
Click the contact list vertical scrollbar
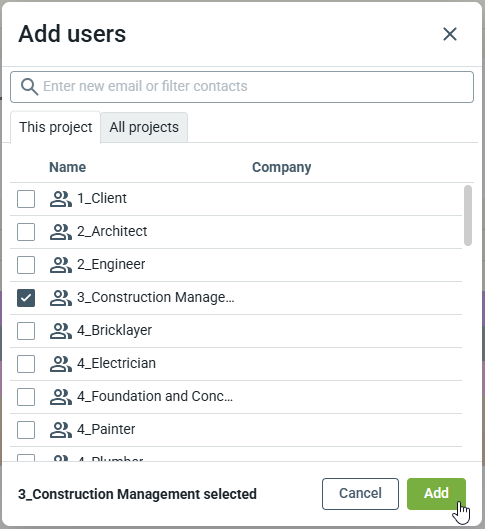click(x=468, y=215)
